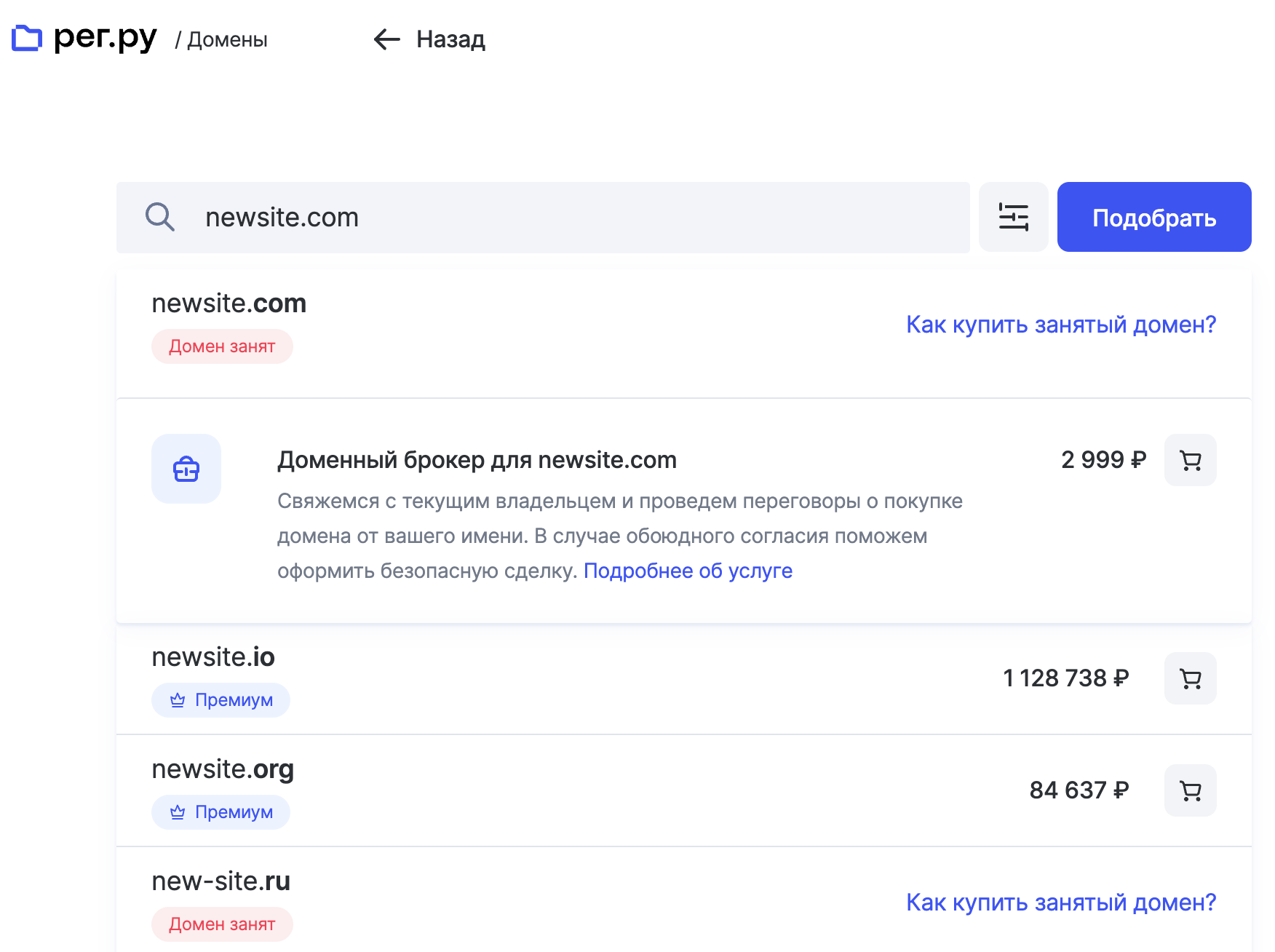Click the Назад navigation label
Screen dimensions: 1275x952
(x=450, y=39)
